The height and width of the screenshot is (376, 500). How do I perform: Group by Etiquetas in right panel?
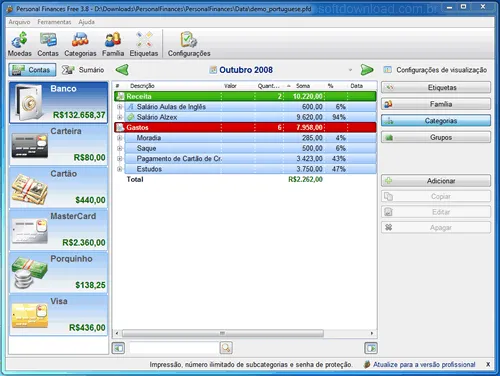(x=436, y=87)
